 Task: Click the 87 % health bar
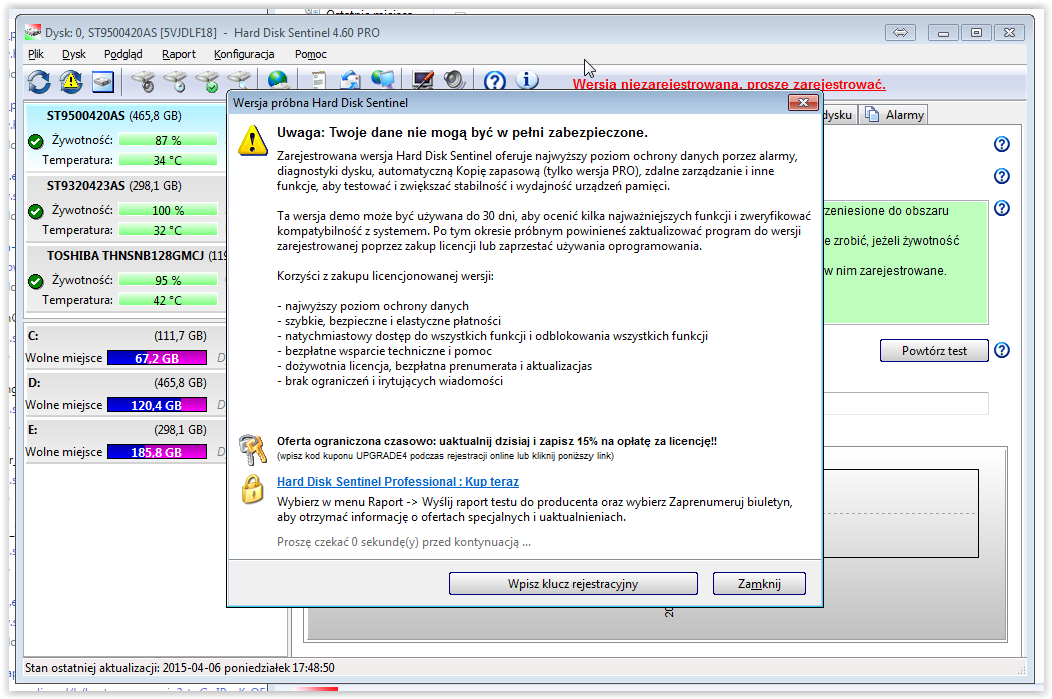pos(168,140)
